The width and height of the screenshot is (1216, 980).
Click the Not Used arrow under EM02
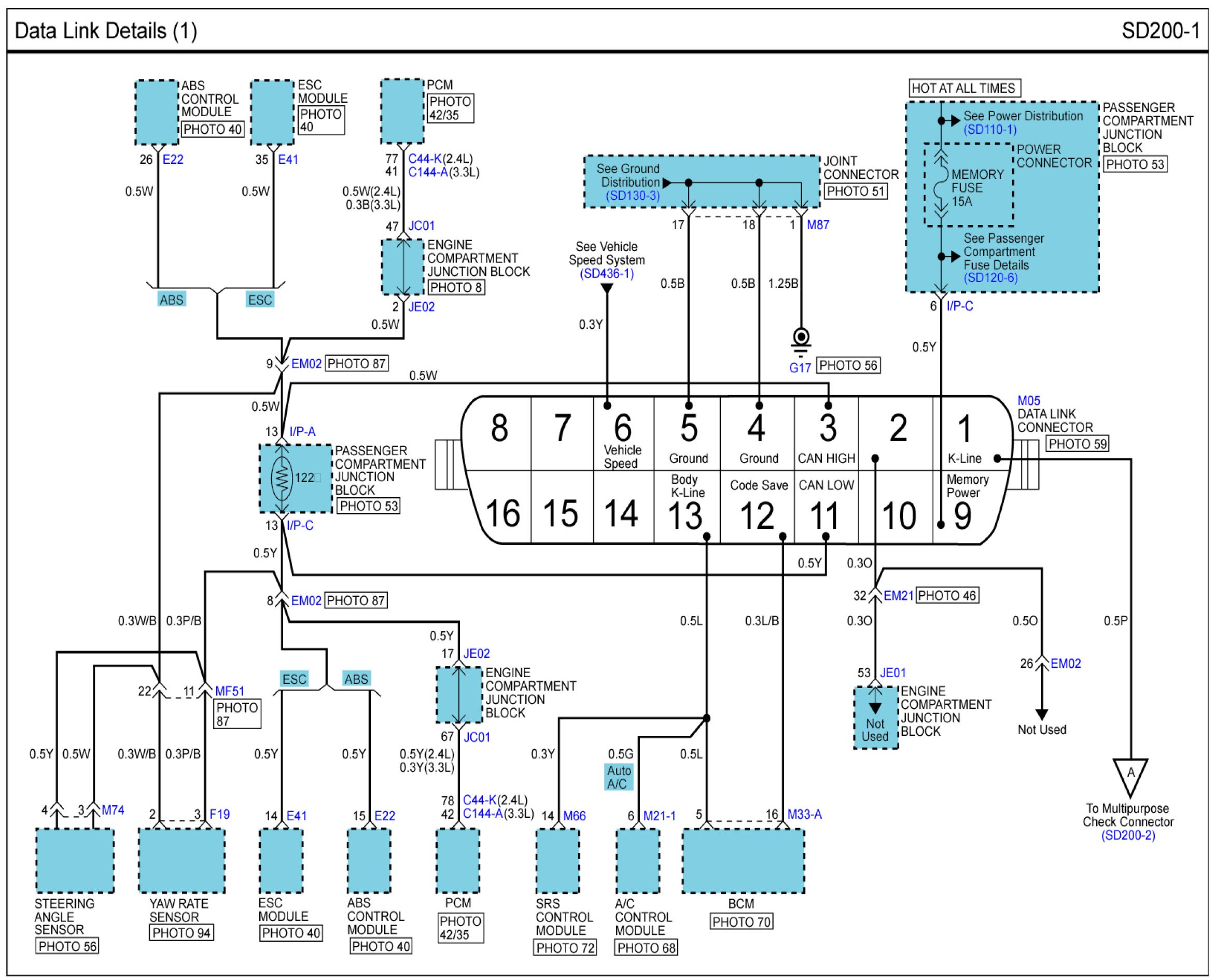(x=1042, y=712)
